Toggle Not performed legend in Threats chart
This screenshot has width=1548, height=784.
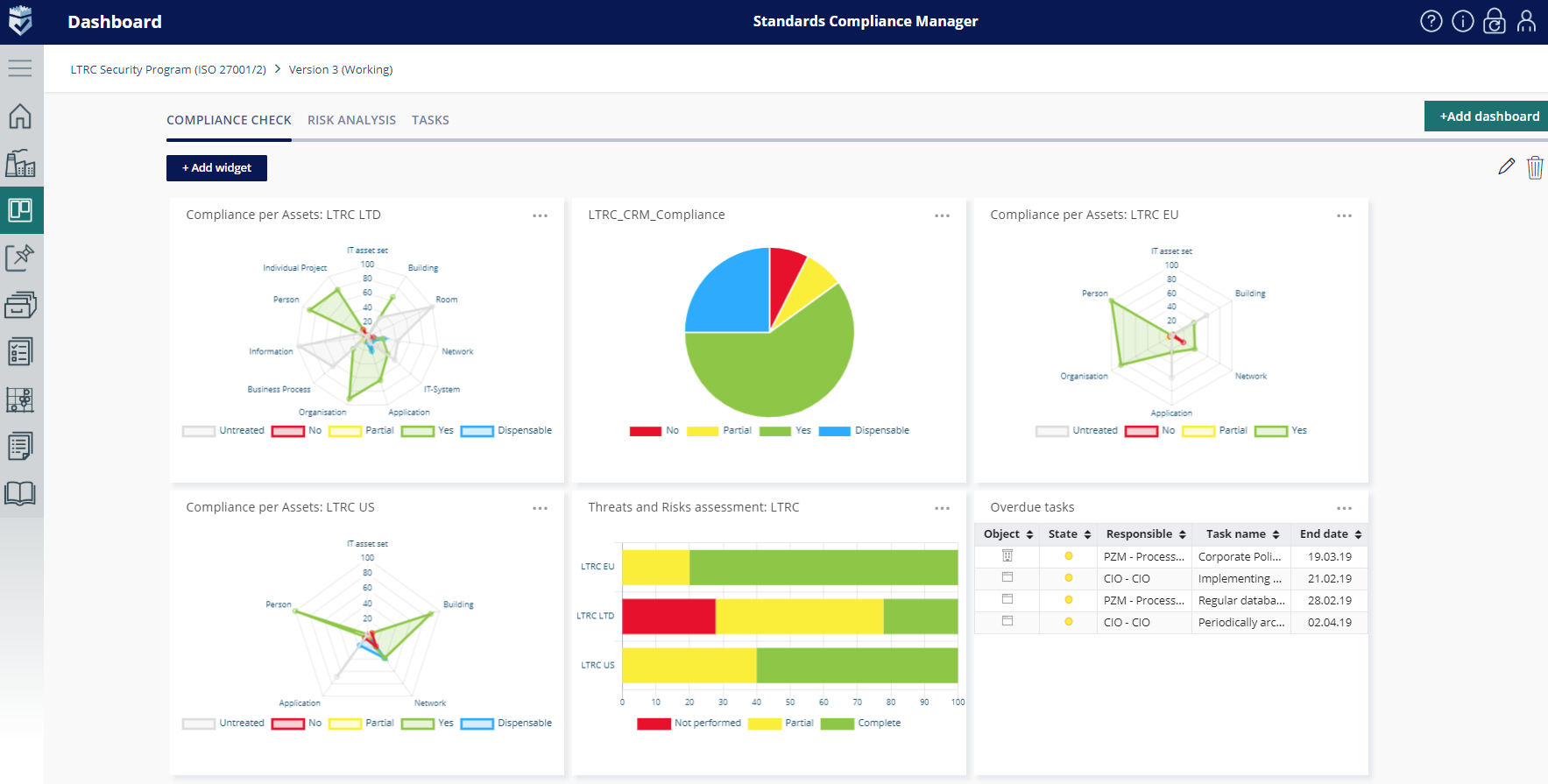pyautogui.click(x=689, y=724)
